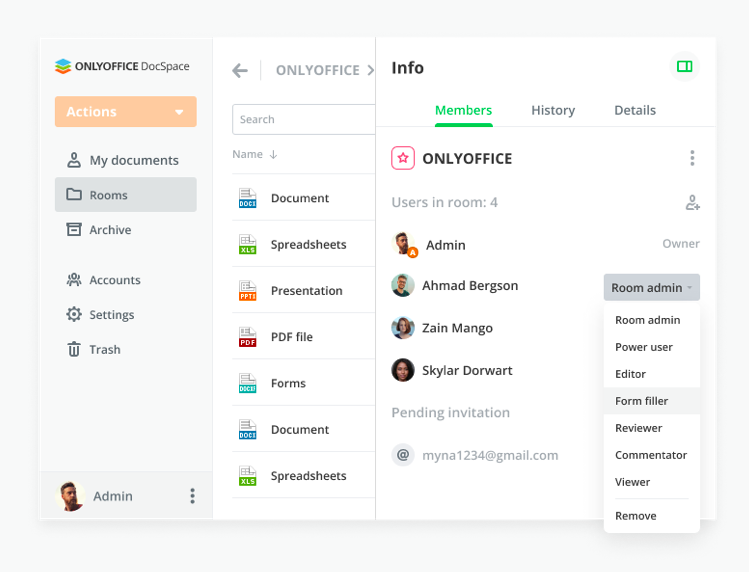
Task: Click the Settings gear icon
Action: [74, 314]
